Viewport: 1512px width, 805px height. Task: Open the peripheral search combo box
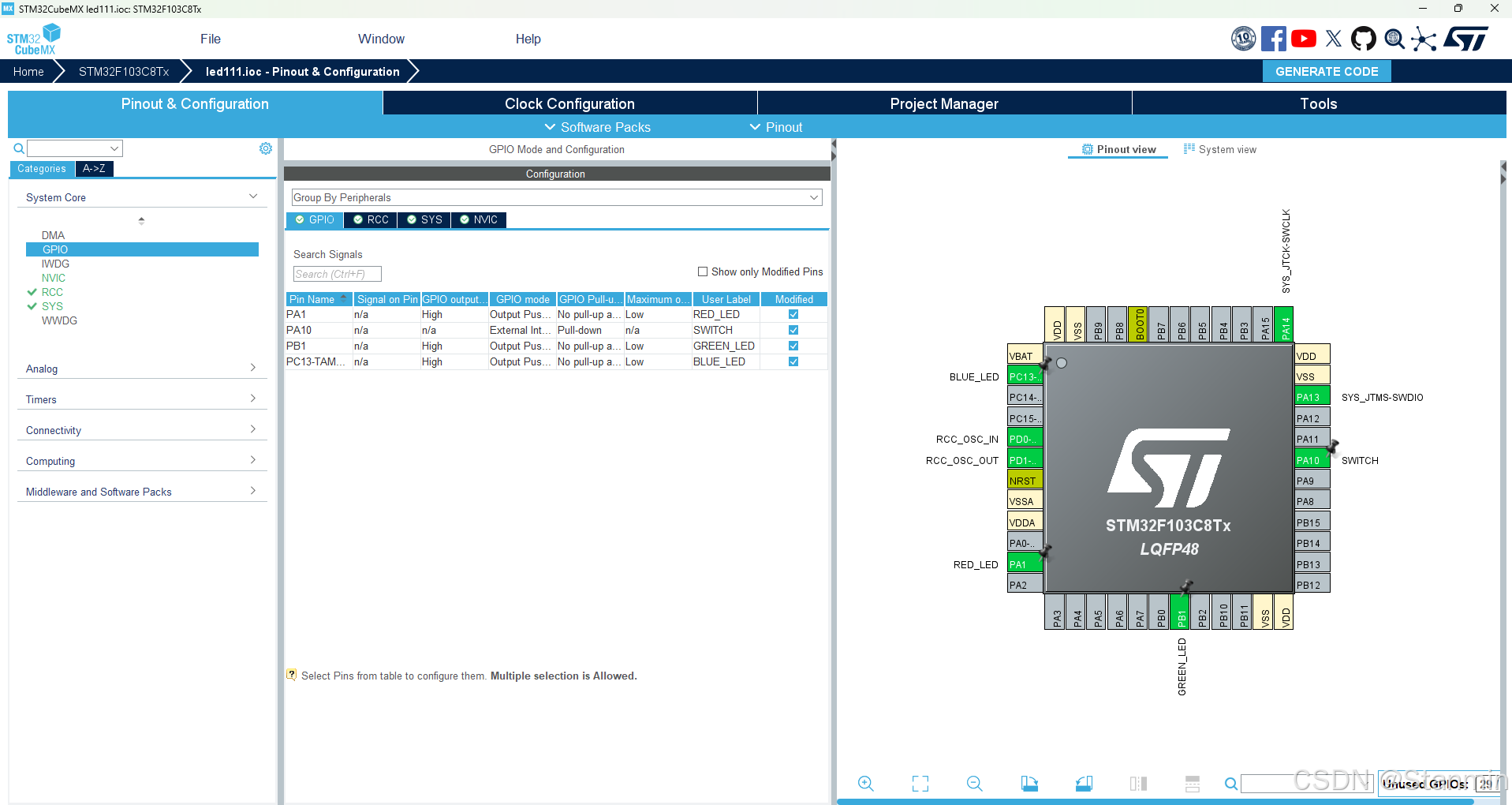click(75, 148)
